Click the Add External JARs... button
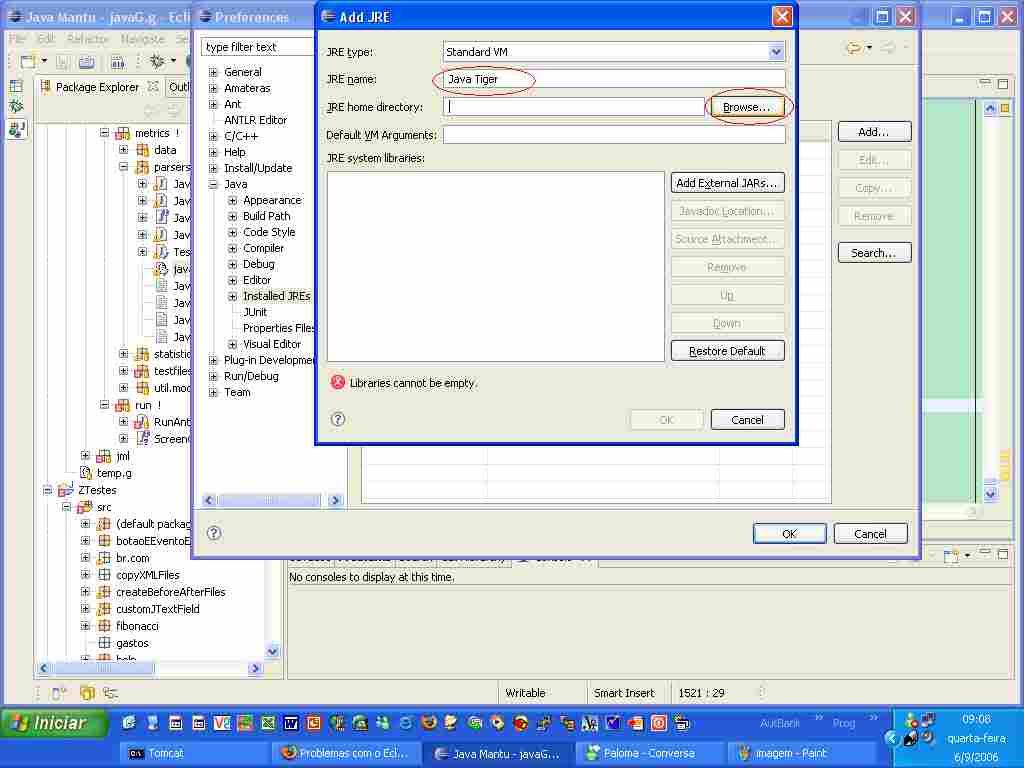The width and height of the screenshot is (1024, 768). [x=727, y=183]
